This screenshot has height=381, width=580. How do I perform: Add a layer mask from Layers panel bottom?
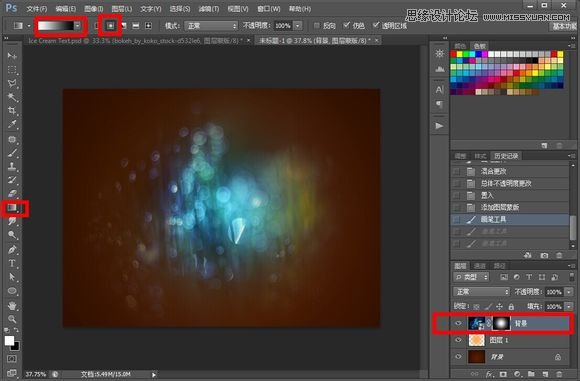pos(503,374)
